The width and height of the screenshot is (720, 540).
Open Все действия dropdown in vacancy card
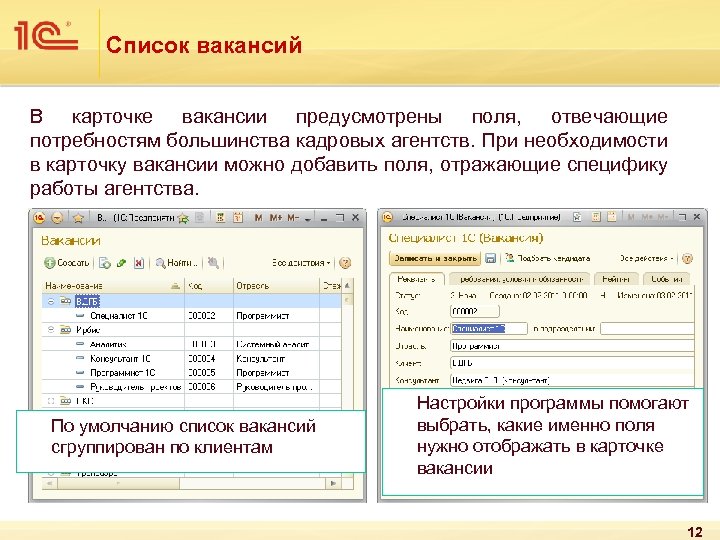647,259
